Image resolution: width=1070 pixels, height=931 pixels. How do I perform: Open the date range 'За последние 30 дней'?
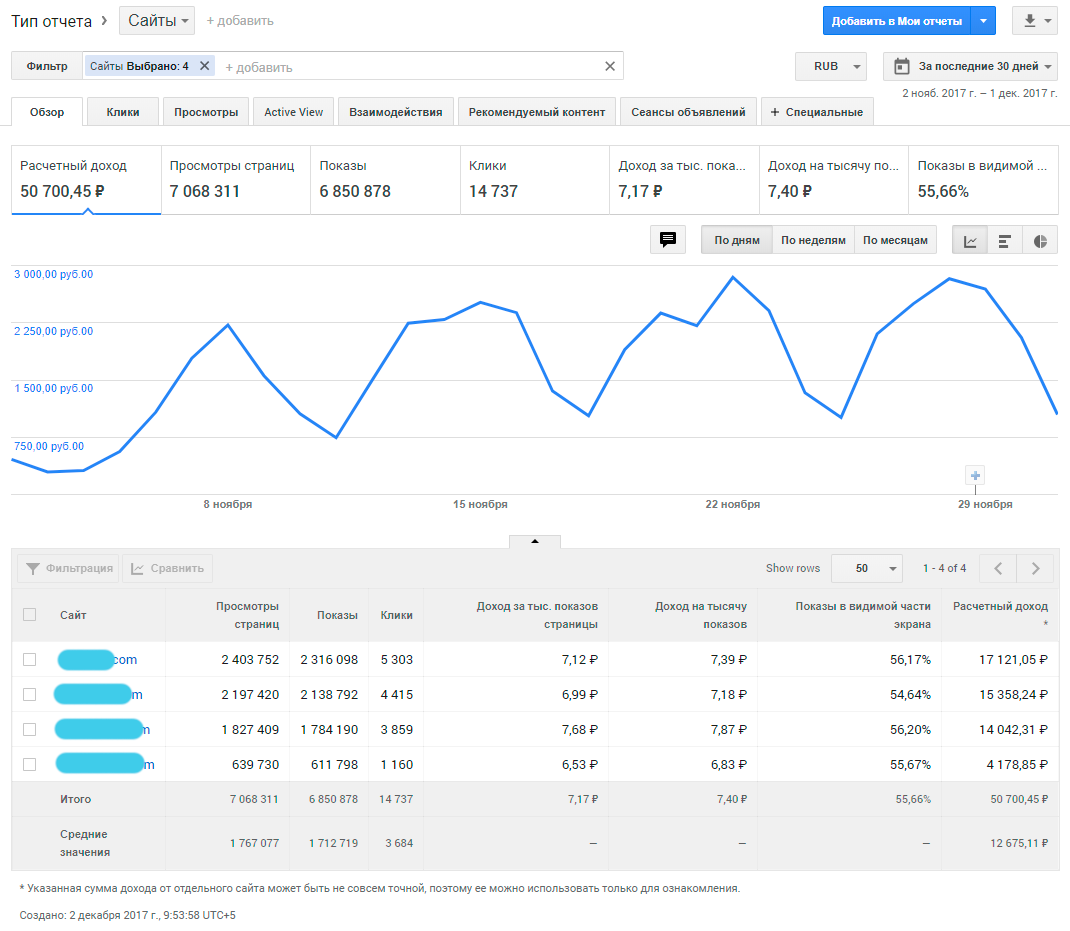971,66
